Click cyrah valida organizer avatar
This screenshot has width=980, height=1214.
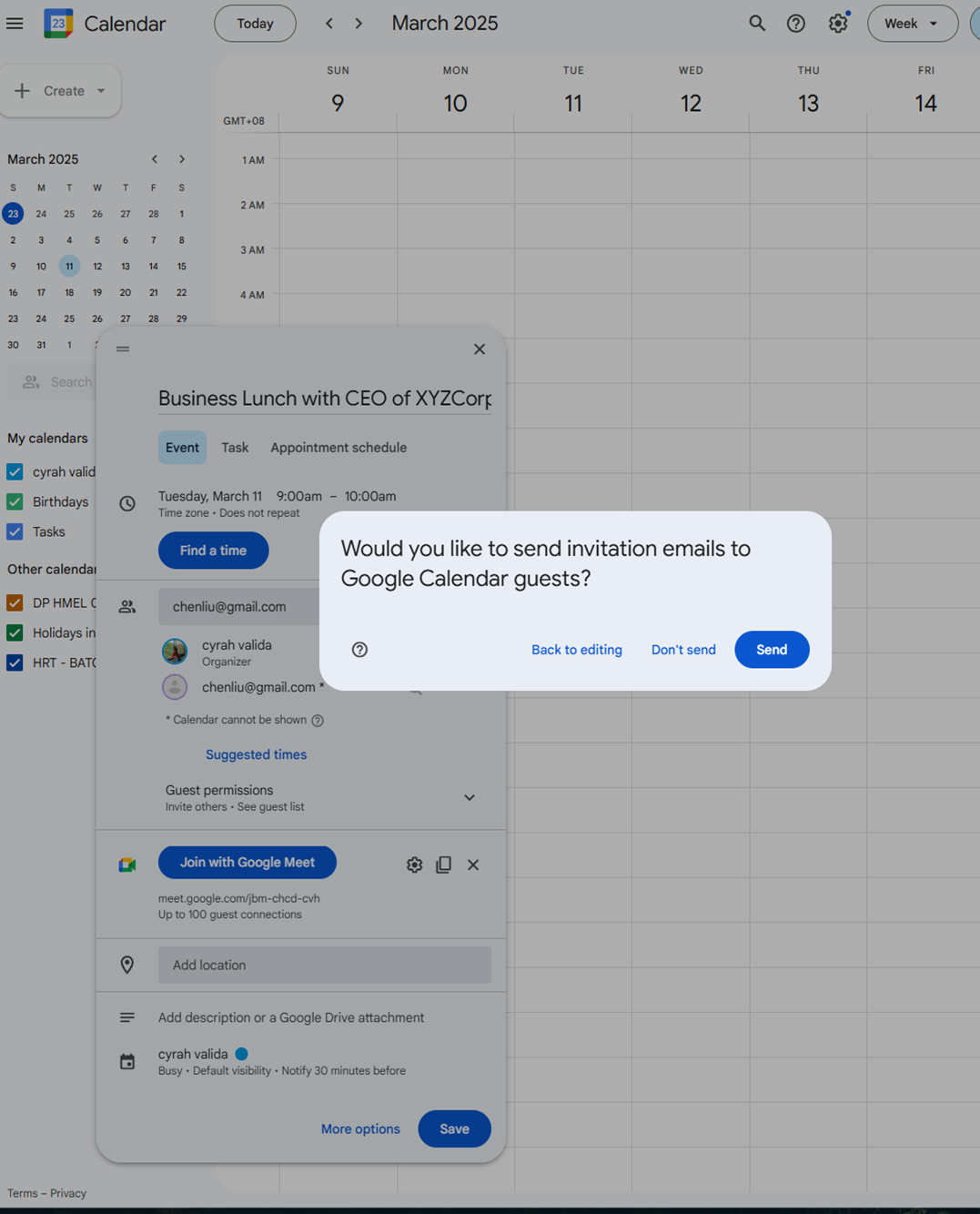[x=175, y=652]
